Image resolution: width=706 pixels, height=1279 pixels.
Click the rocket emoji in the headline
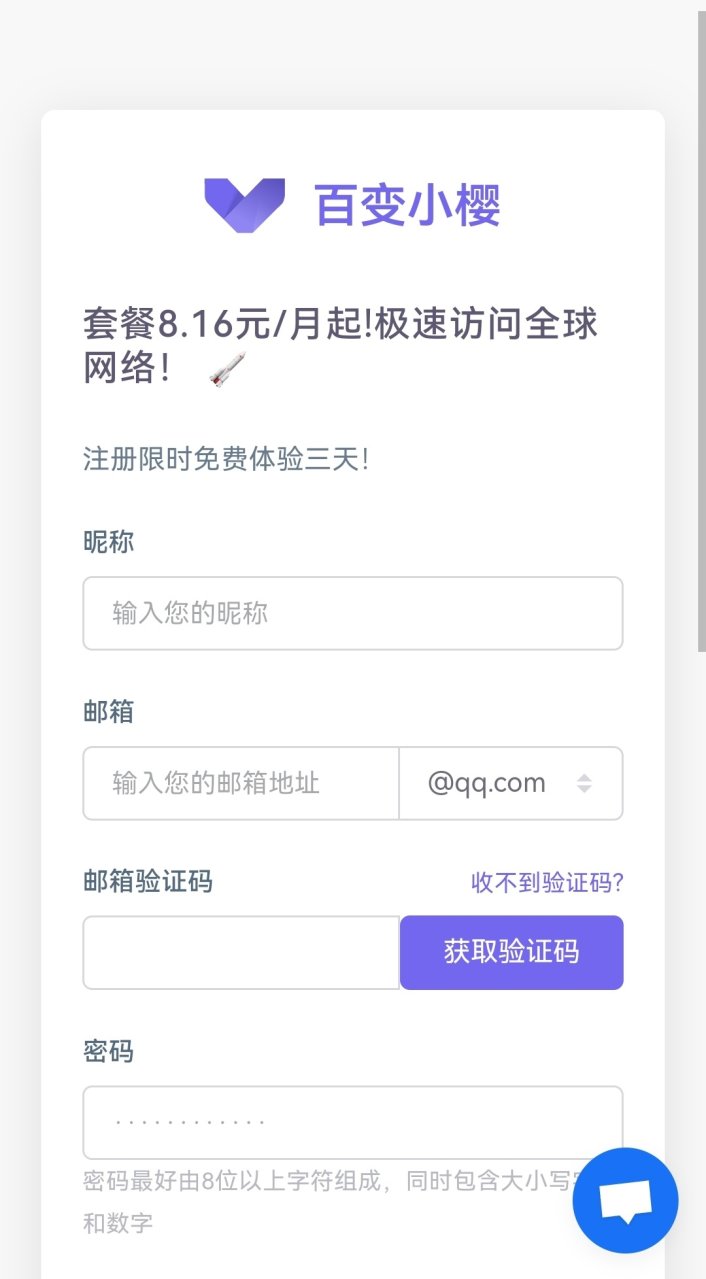[x=226, y=371]
